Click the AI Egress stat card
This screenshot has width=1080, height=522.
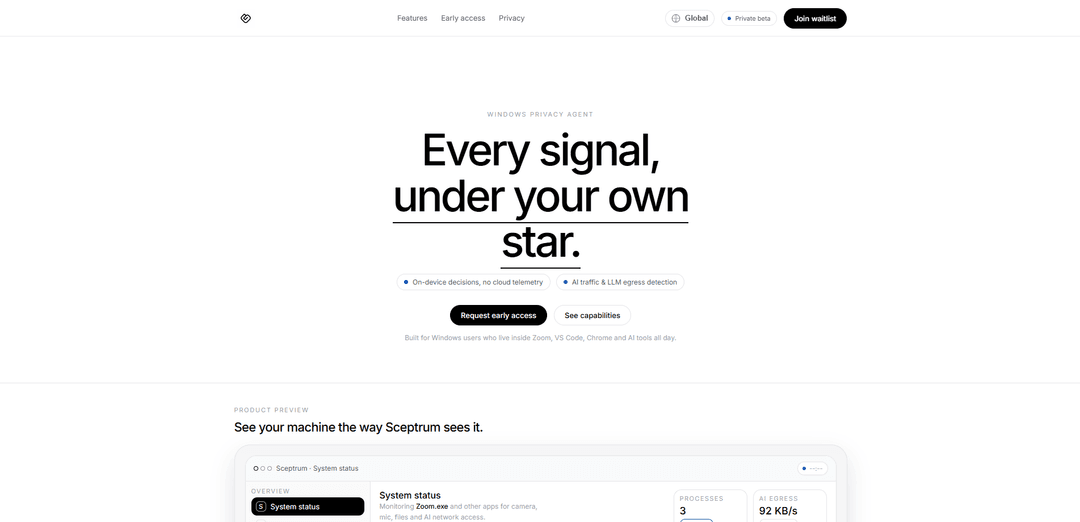(789, 505)
